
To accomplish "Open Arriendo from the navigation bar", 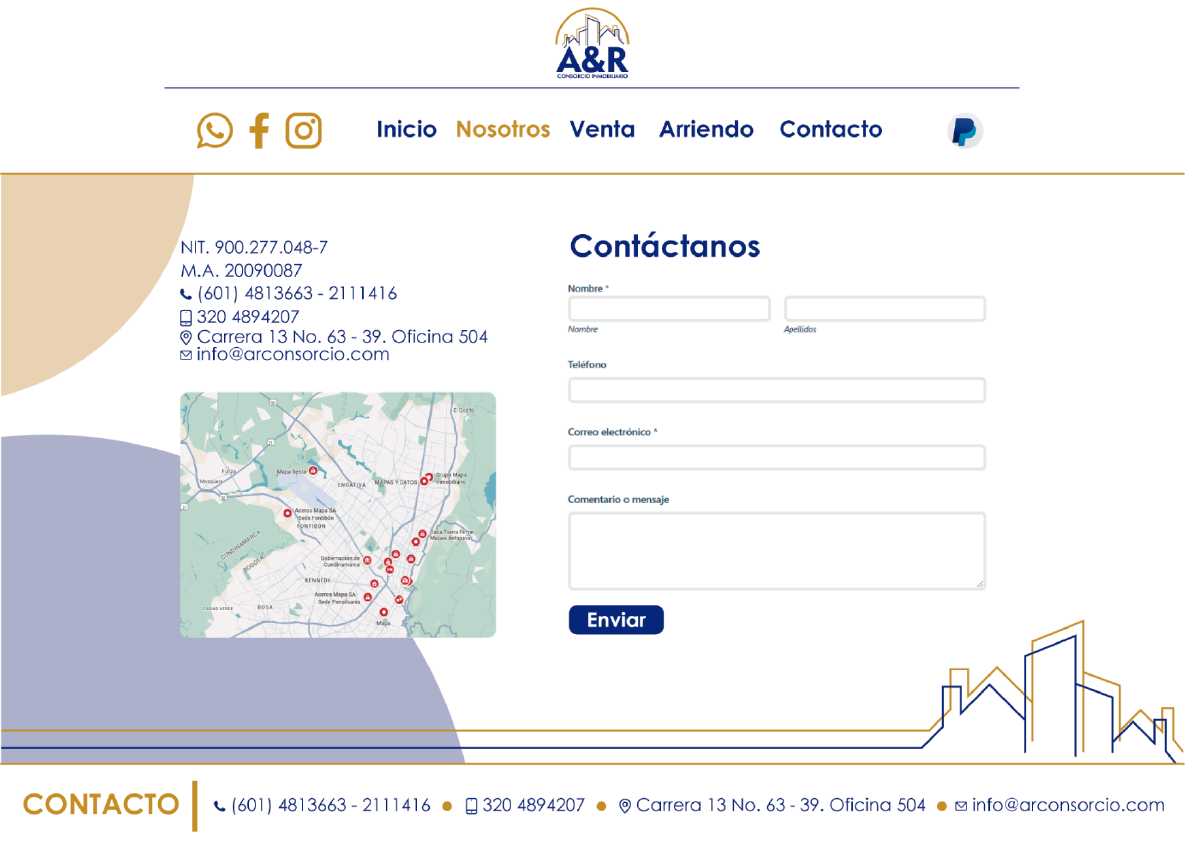I will click(x=706, y=130).
